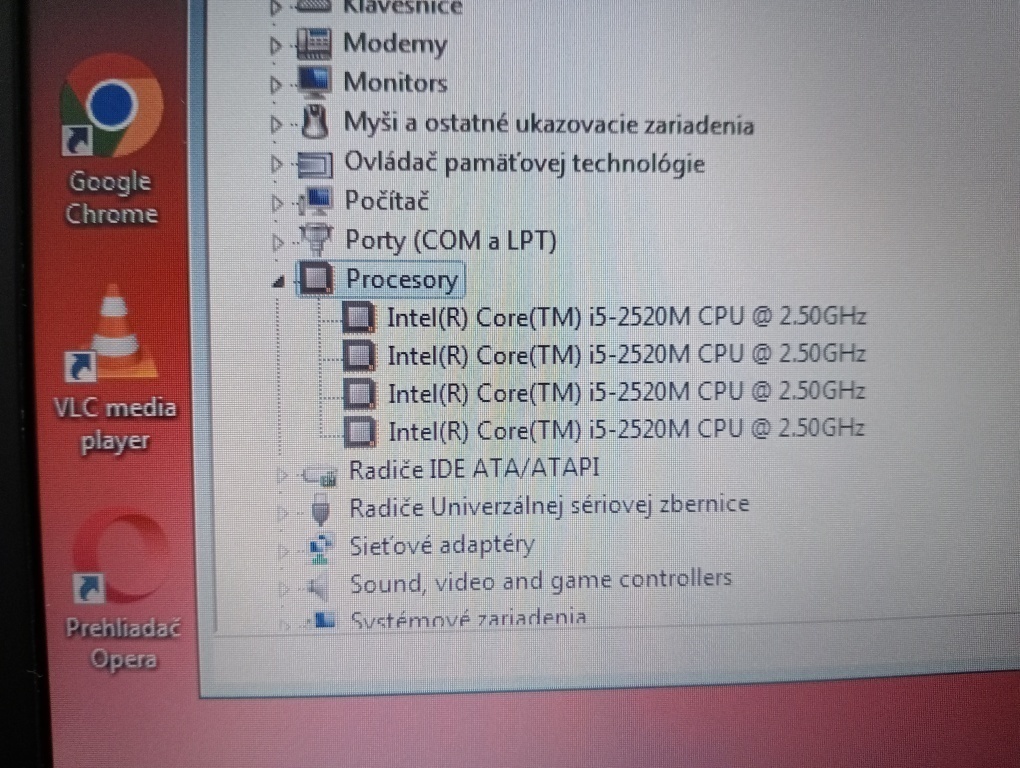The width and height of the screenshot is (1020, 768).
Task: Select Radiče Univerzálnej sériovej zbernice item
Action: [x=548, y=506]
